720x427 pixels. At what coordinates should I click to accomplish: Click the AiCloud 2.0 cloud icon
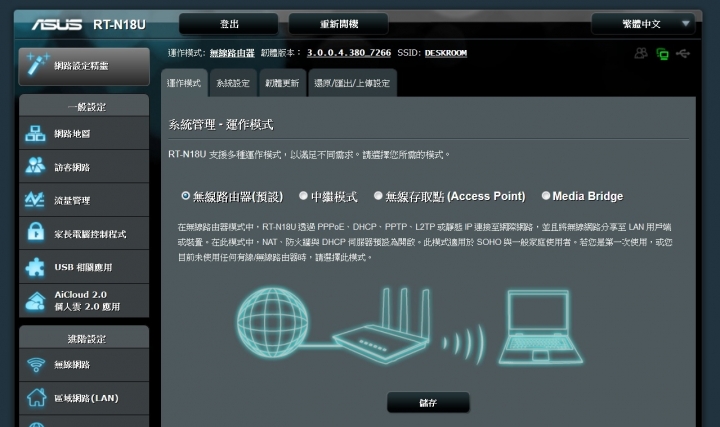click(x=35, y=301)
